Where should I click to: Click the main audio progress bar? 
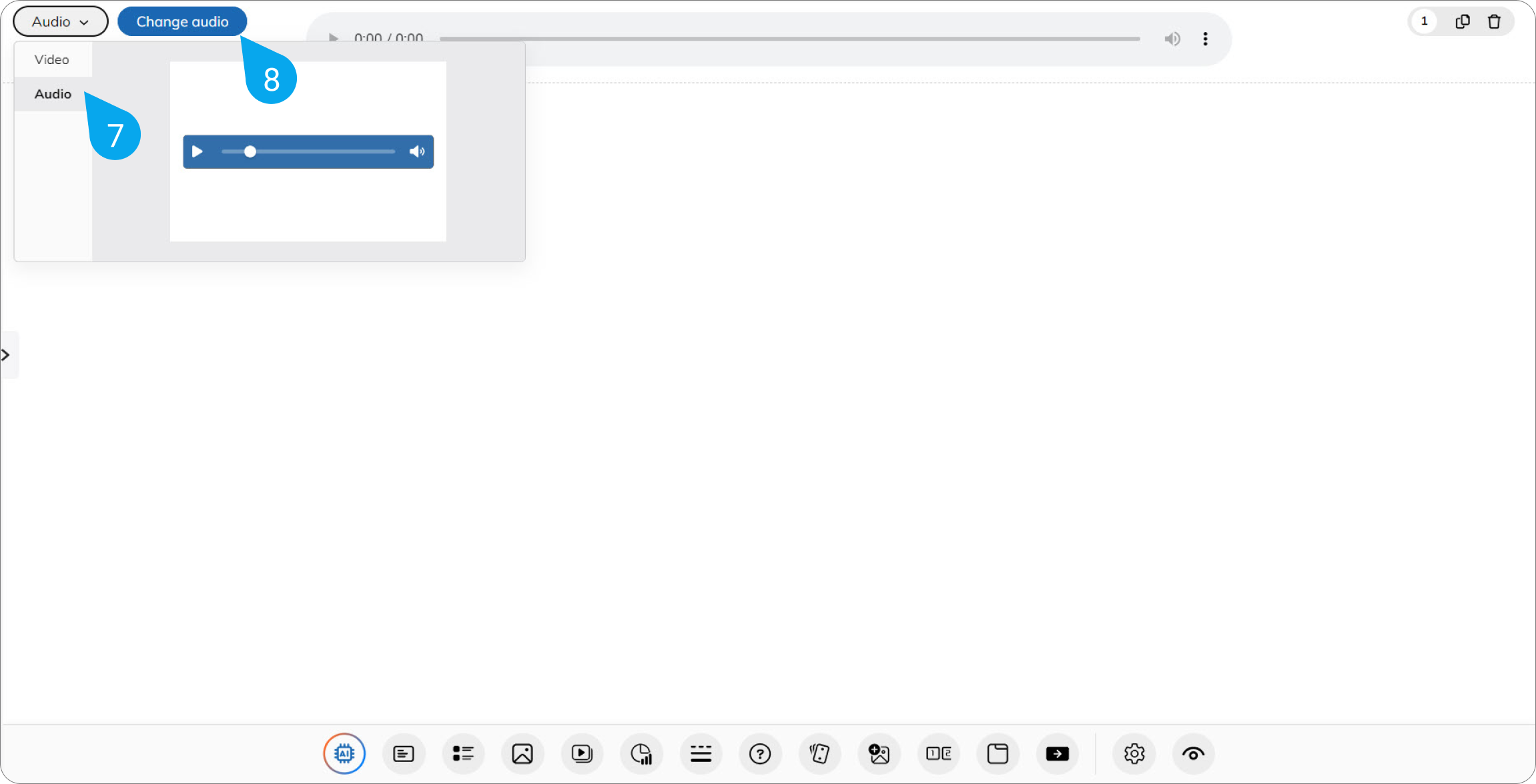pos(789,39)
